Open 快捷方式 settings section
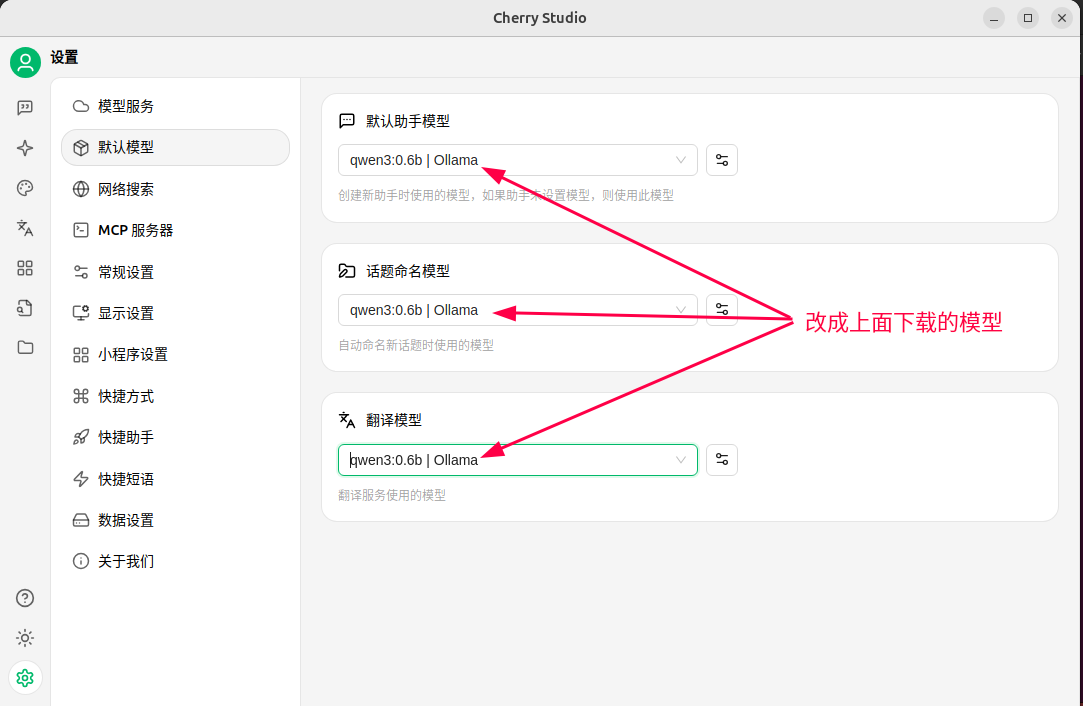 (x=175, y=397)
